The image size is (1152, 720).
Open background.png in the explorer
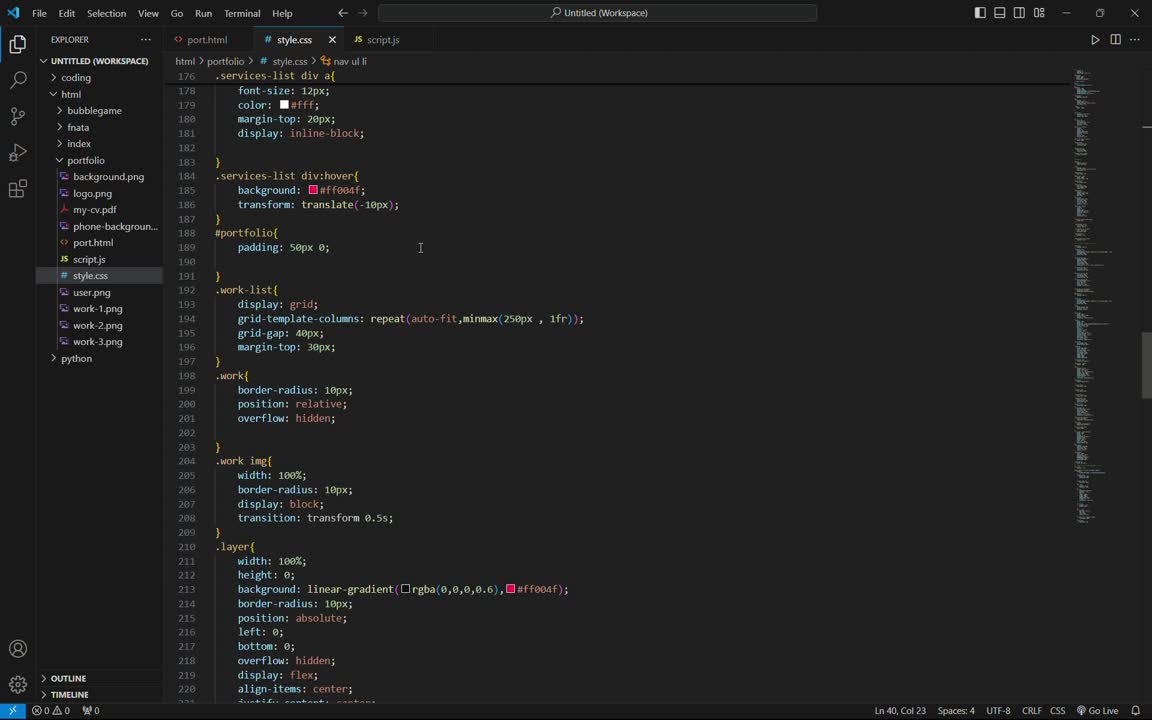pos(108,177)
